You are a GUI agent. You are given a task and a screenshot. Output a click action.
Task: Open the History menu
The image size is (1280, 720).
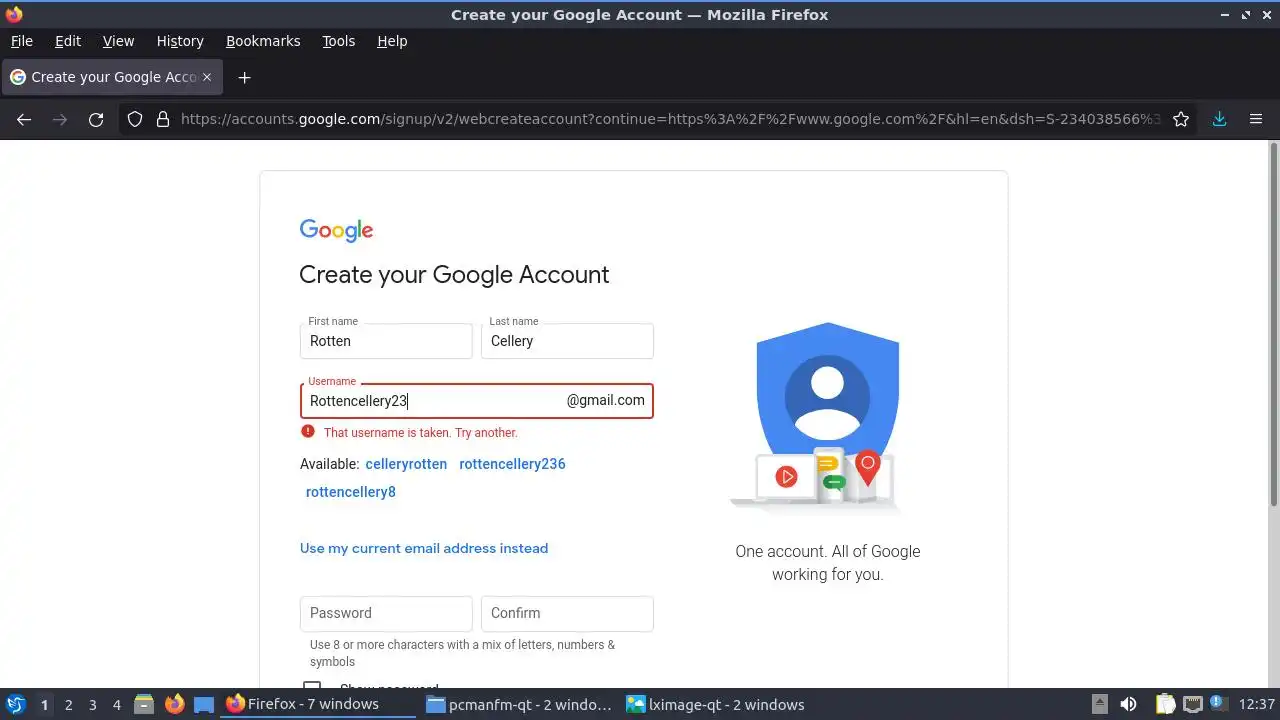coord(180,41)
